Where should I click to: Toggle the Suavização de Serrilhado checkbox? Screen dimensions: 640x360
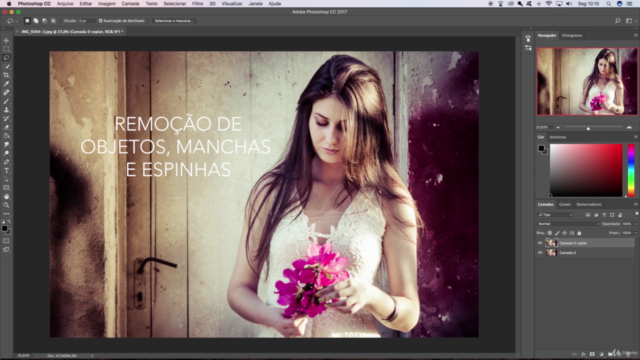100,21
